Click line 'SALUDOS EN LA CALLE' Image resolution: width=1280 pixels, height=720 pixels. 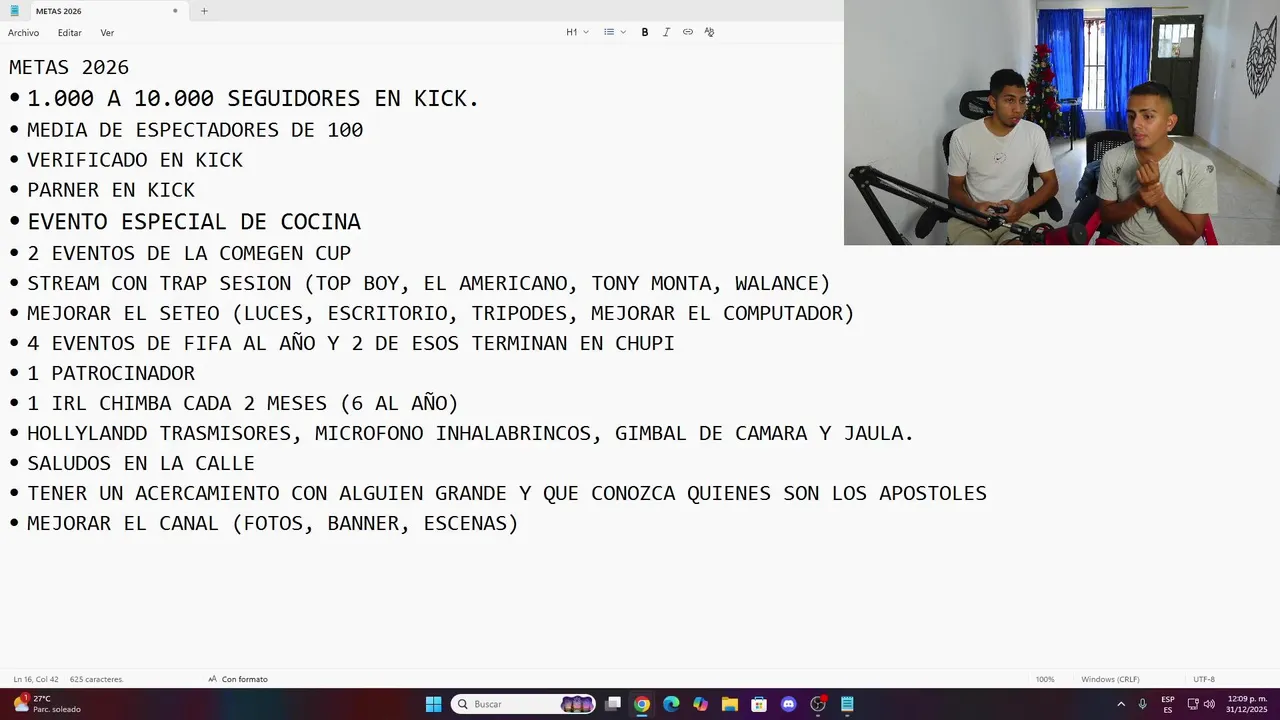coord(141,463)
